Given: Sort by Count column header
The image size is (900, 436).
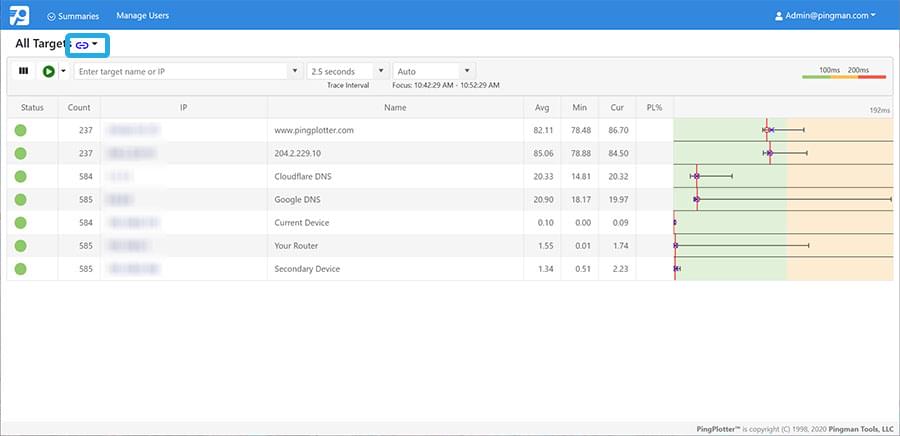Looking at the screenshot, I should point(79,107).
